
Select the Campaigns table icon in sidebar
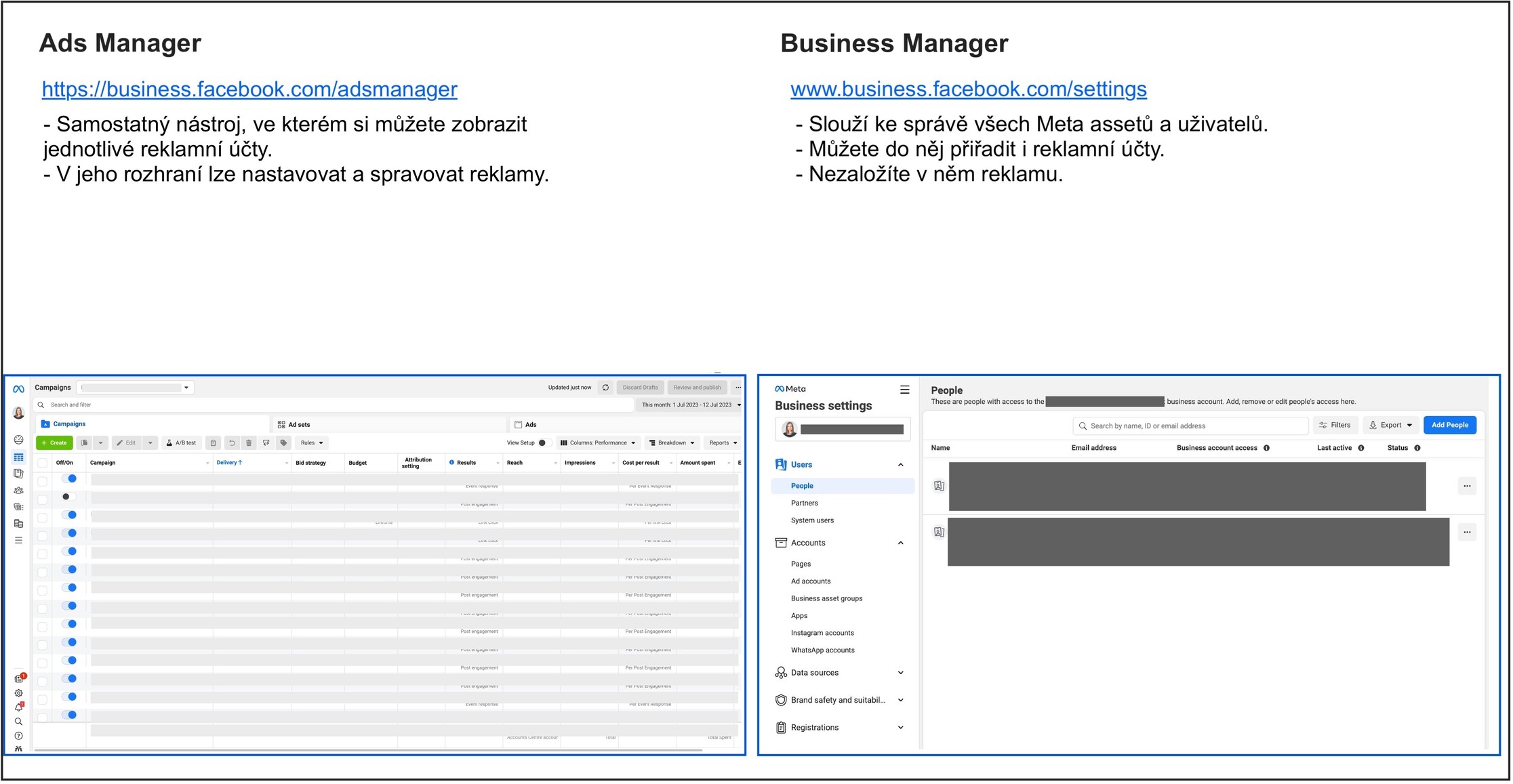click(18, 457)
